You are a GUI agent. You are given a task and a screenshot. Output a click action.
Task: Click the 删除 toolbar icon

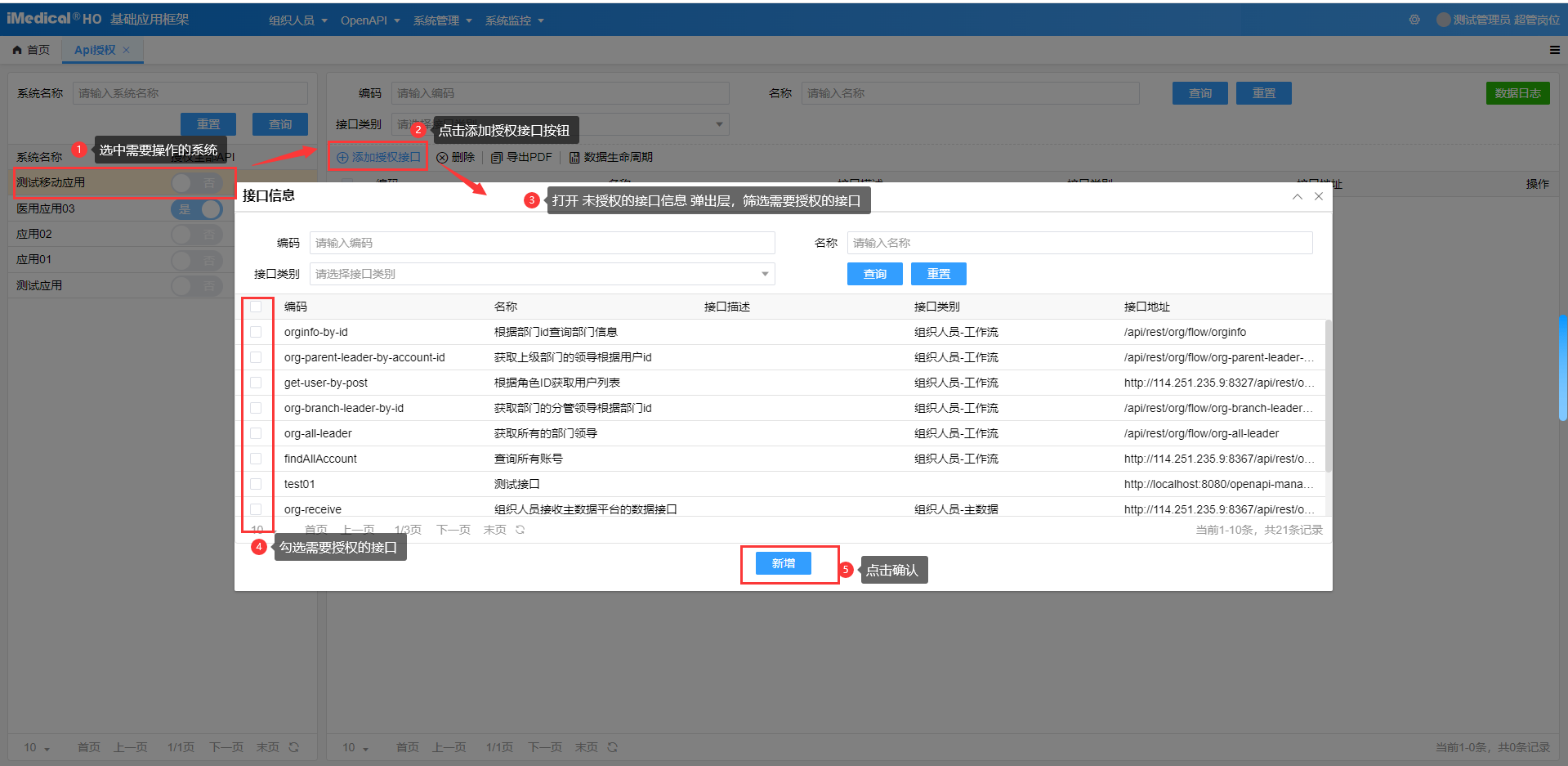[442, 157]
